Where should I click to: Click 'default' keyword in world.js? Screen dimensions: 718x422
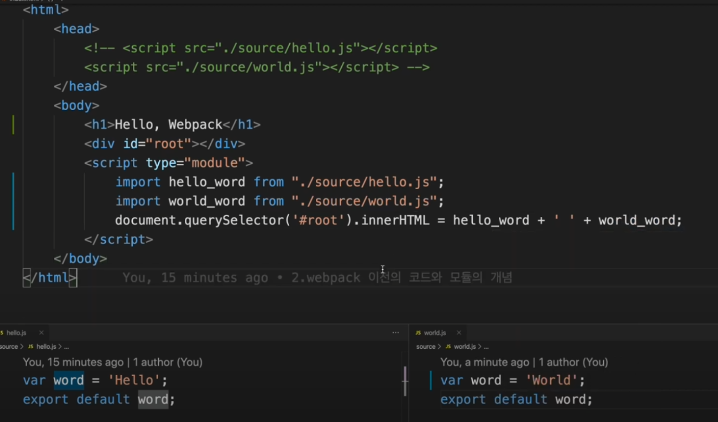coord(521,399)
